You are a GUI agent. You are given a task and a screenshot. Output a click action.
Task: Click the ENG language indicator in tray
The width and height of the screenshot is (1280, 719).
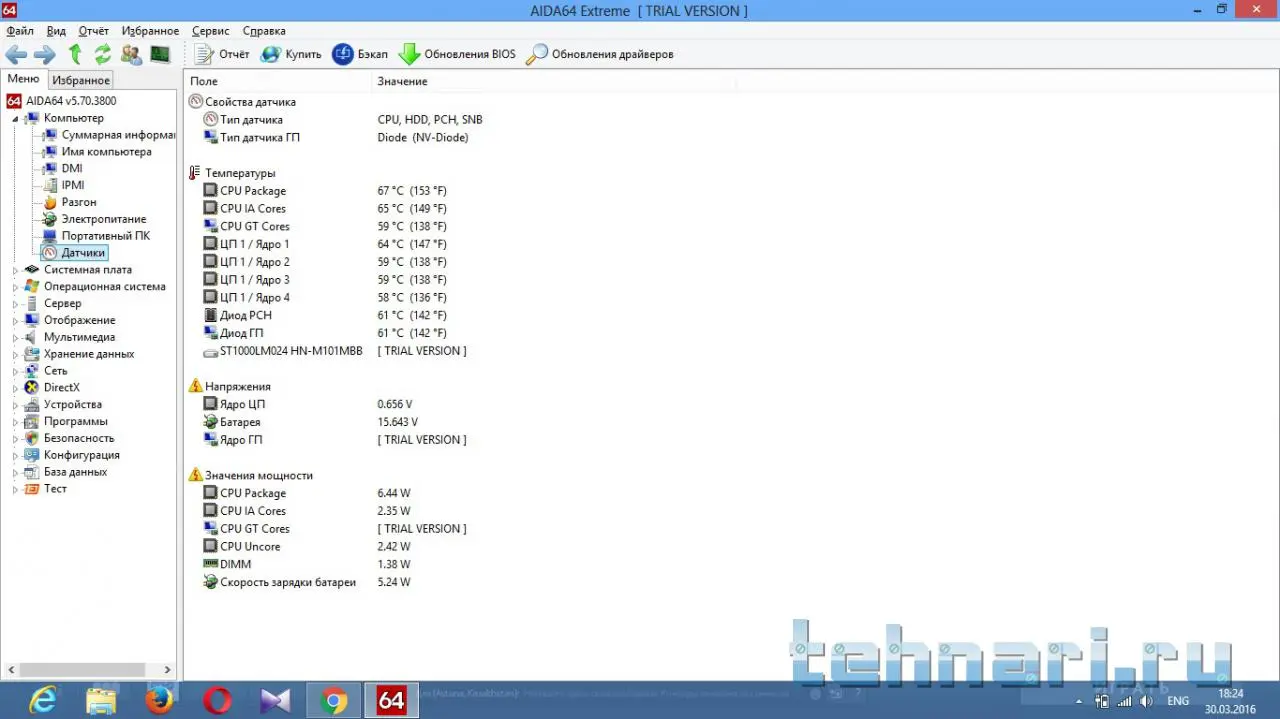[1178, 701]
